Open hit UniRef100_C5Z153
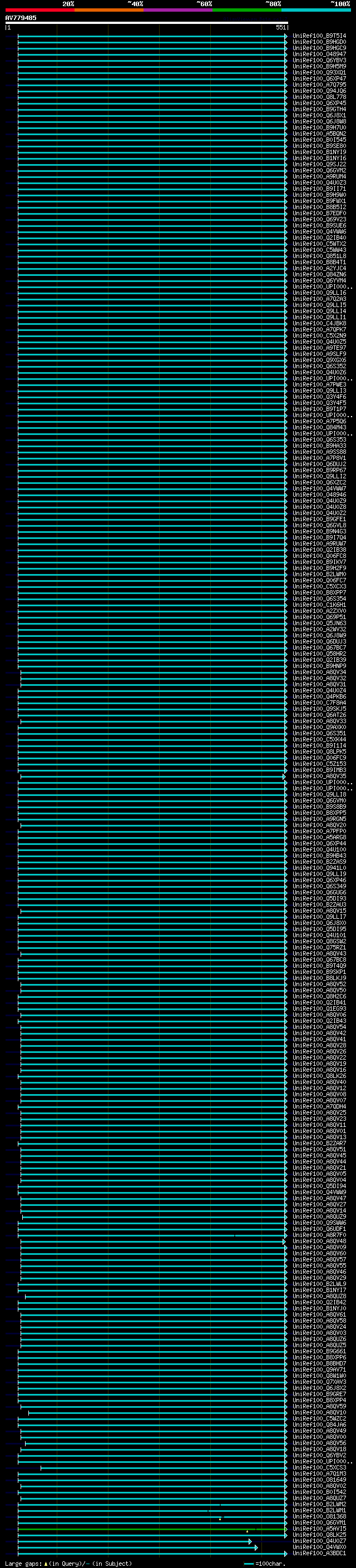This screenshot has width=356, height=1568. click(319, 764)
